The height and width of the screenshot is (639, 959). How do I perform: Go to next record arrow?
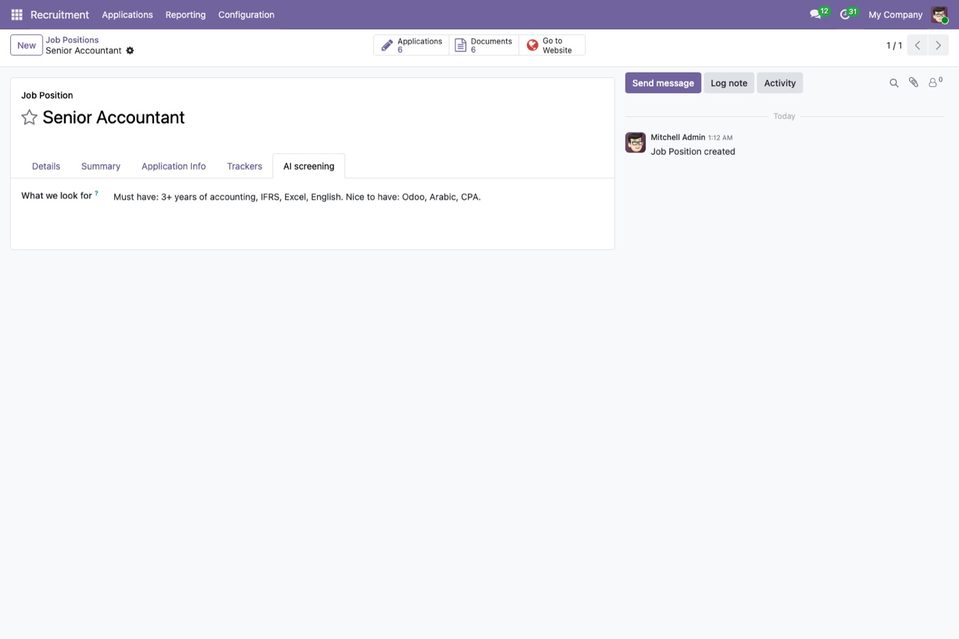(x=938, y=45)
